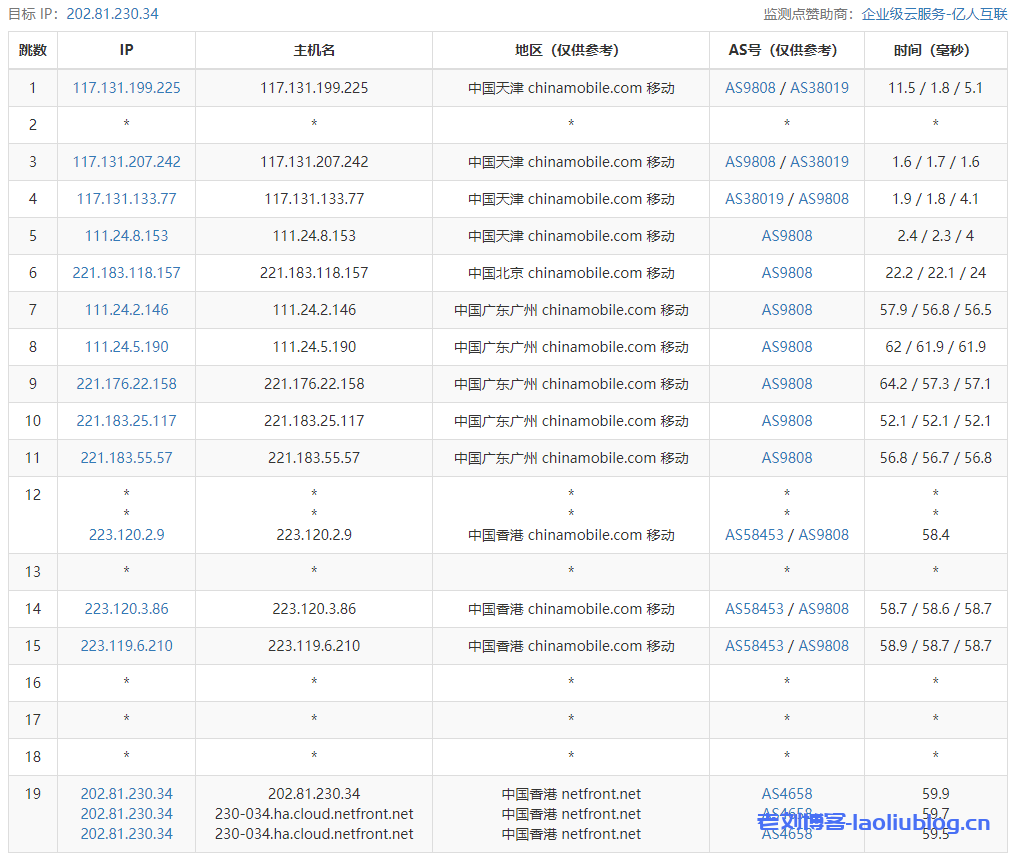Click IP link 221.183.55.57 in hop 11
Viewport: 1016px width, 860px height.
(x=126, y=458)
